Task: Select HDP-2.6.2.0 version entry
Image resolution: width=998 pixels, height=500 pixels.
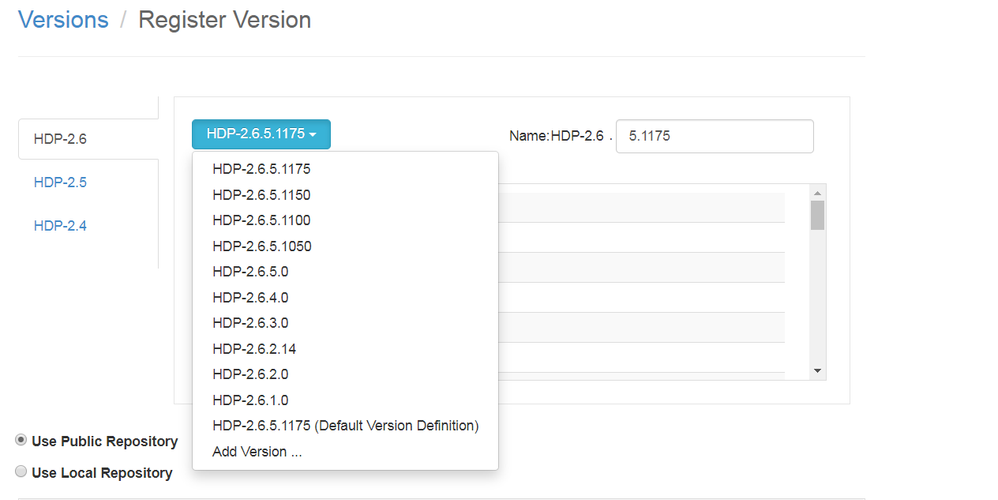Action: [250, 374]
